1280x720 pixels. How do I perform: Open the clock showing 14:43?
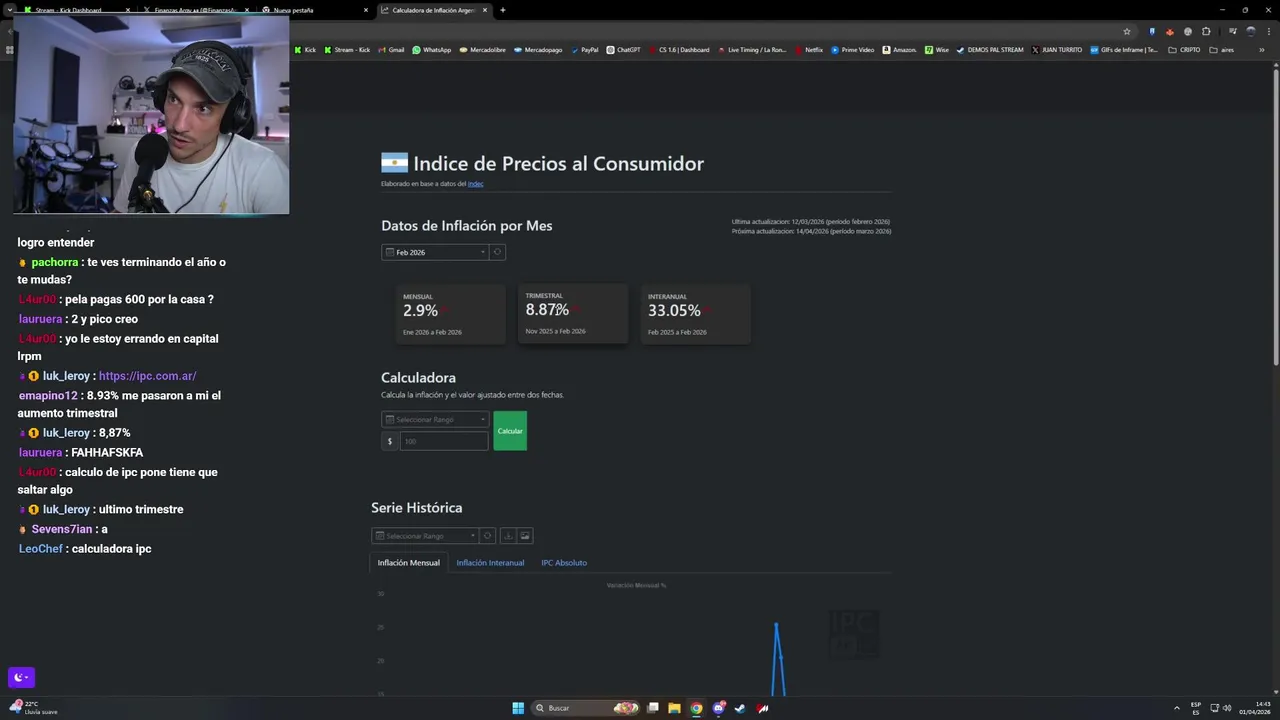click(1254, 708)
